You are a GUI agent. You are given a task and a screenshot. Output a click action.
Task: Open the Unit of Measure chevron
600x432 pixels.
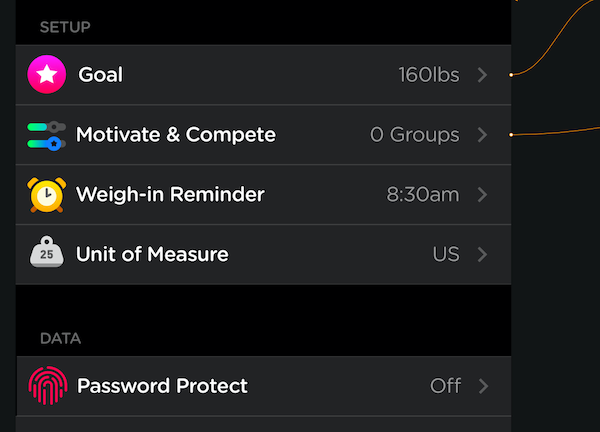[x=482, y=255]
